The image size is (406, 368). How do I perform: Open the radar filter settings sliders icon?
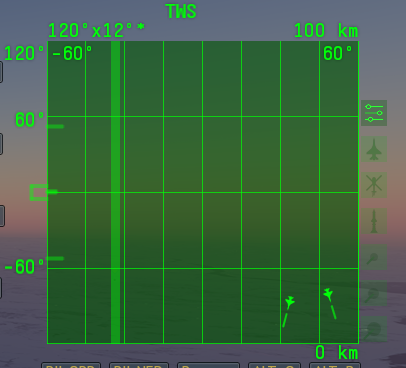374,113
